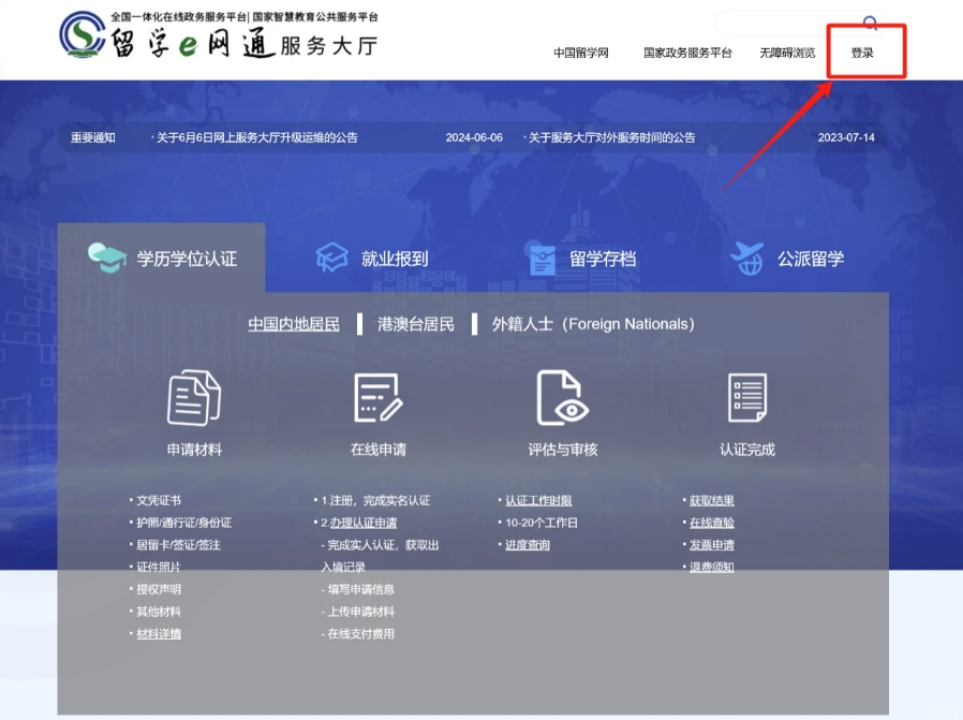Click the 文凭证书 list item
Viewport: 963px width, 720px height.
(x=158, y=501)
